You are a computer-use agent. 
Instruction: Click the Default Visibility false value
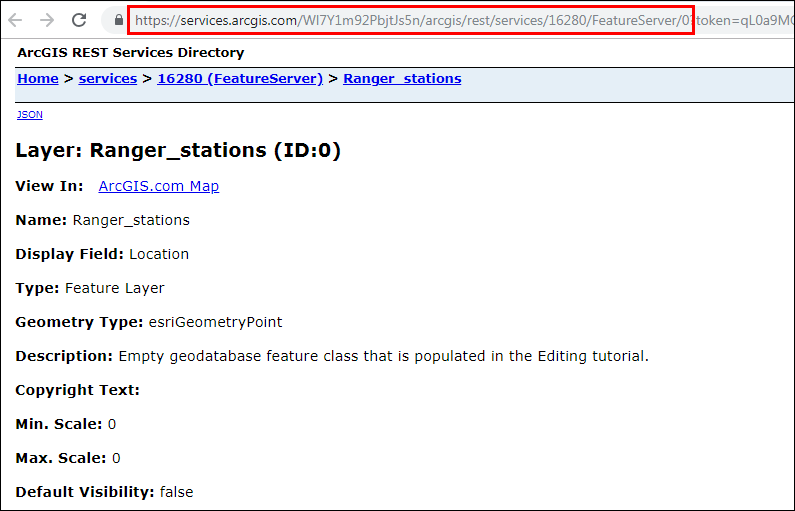(176, 492)
